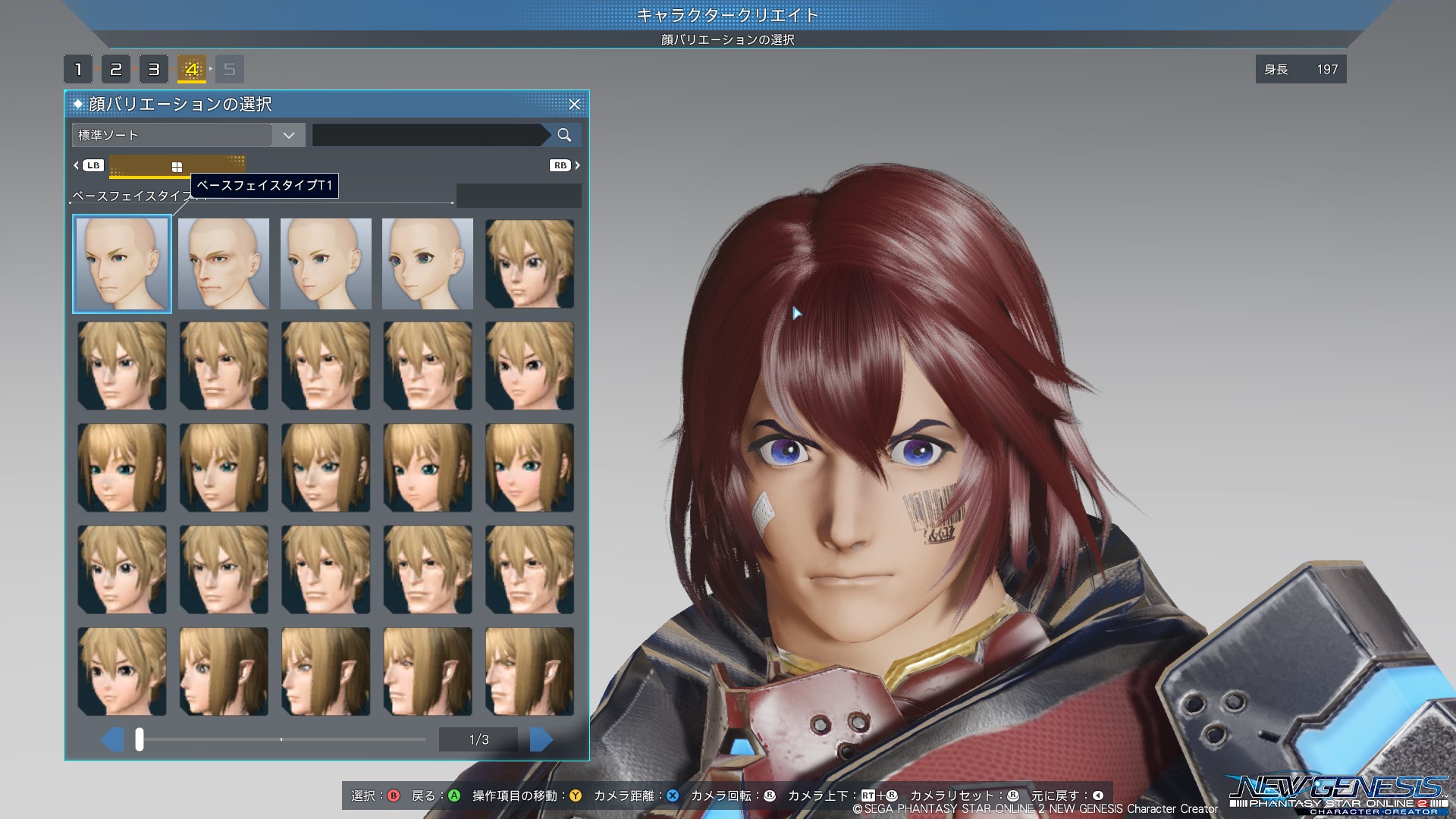The width and height of the screenshot is (1456, 819).
Task: Go to next page with right arrow
Action: point(541,739)
